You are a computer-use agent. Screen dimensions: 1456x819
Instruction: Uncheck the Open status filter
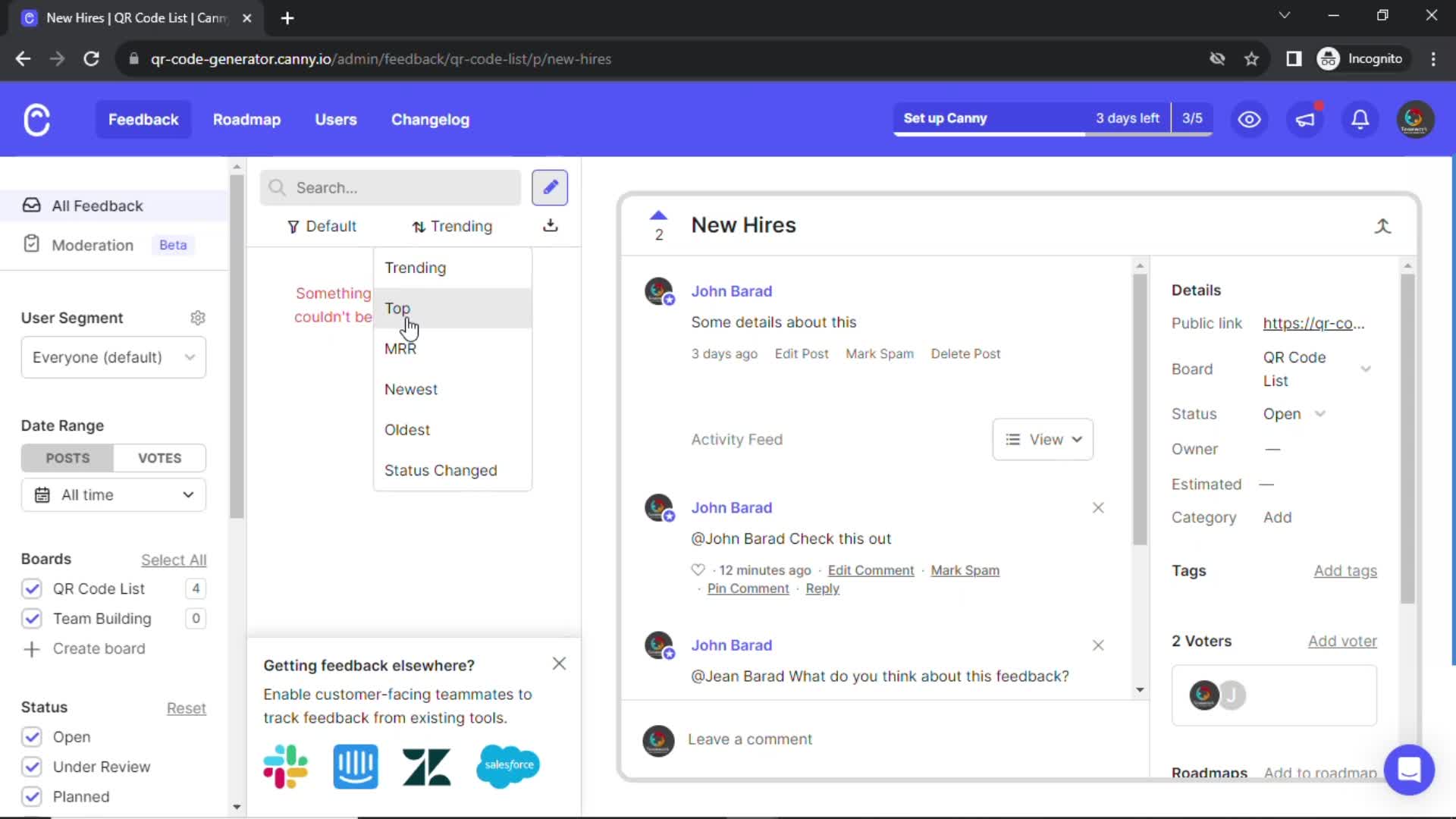[x=32, y=737]
